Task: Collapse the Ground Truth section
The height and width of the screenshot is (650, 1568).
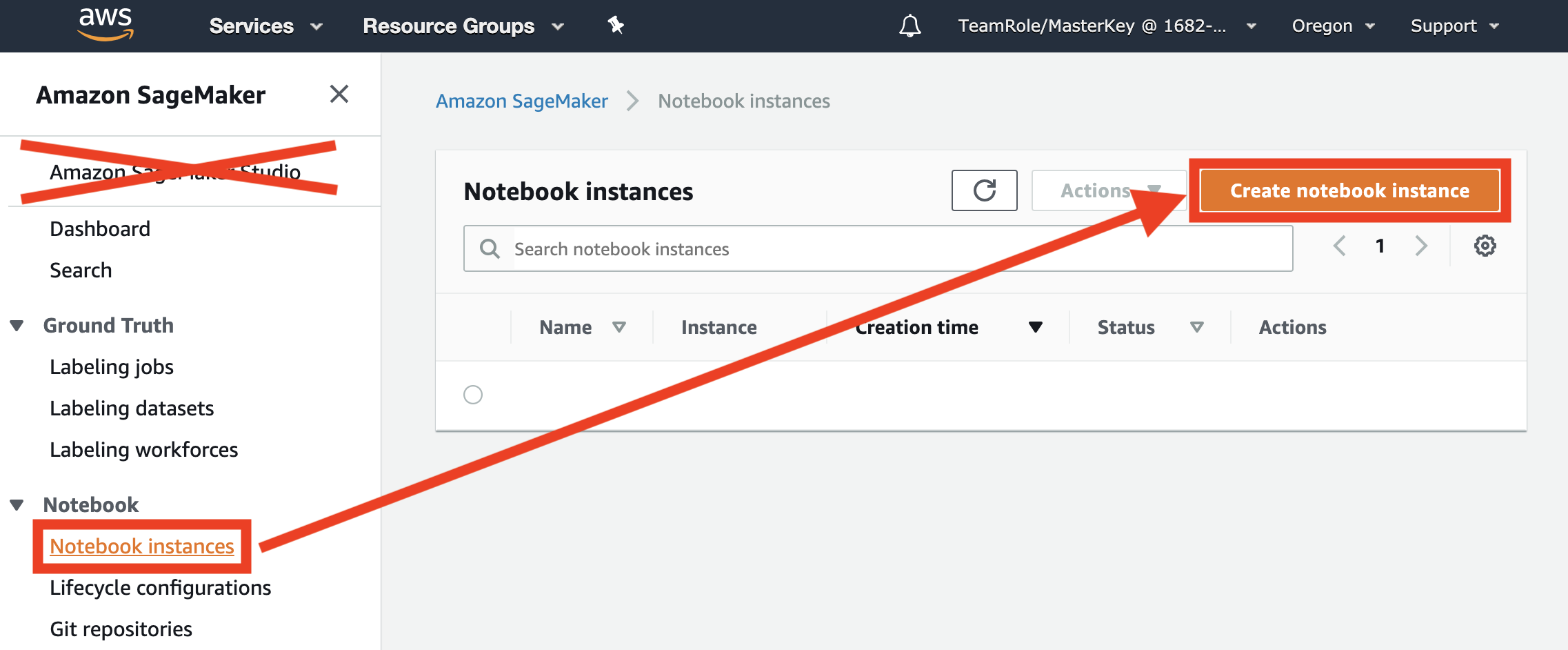Action: pyautogui.click(x=17, y=326)
